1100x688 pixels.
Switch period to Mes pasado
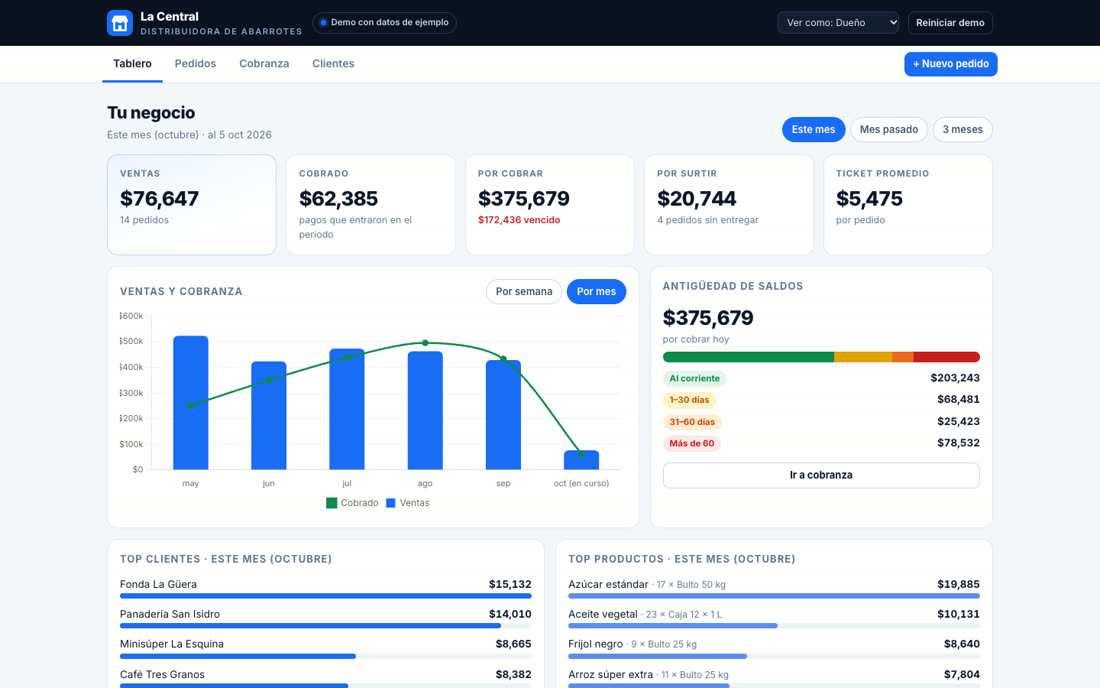889,129
